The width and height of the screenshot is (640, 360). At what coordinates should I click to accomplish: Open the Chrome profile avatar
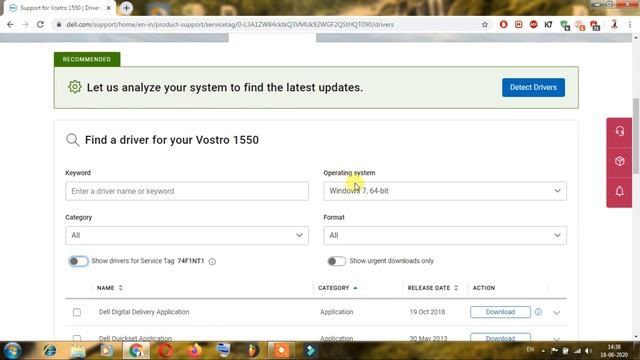tap(614, 24)
